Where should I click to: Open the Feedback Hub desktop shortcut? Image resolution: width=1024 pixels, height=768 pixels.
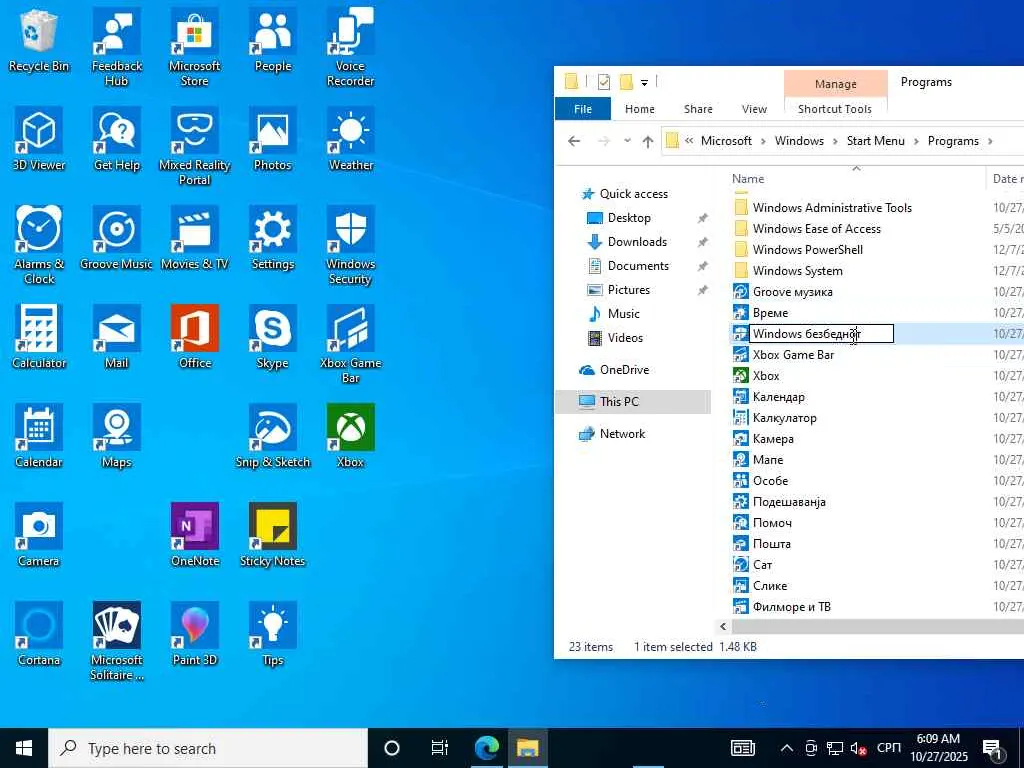(x=116, y=47)
